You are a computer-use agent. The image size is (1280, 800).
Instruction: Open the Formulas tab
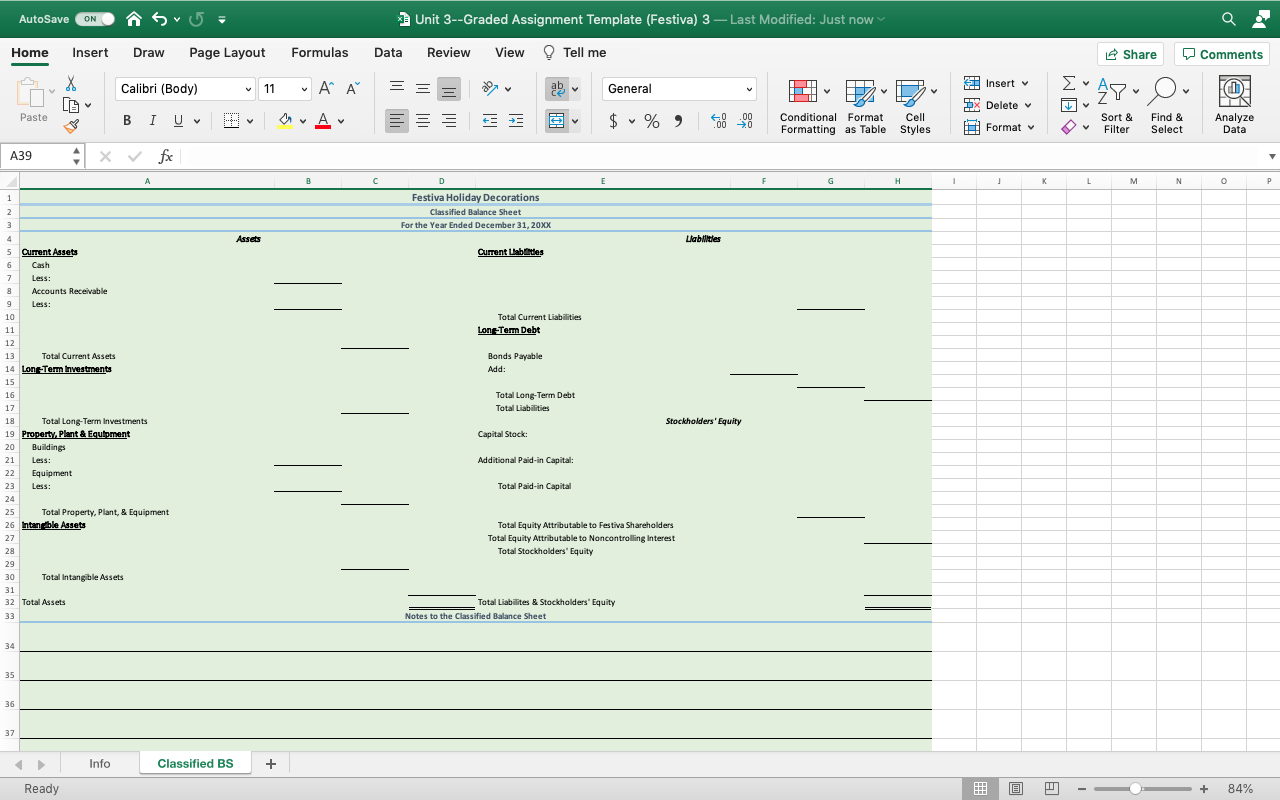(320, 53)
